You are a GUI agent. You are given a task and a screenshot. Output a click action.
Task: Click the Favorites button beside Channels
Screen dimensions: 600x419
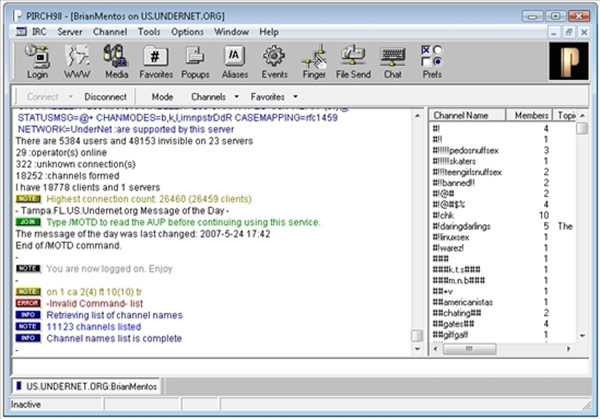pyautogui.click(x=267, y=97)
